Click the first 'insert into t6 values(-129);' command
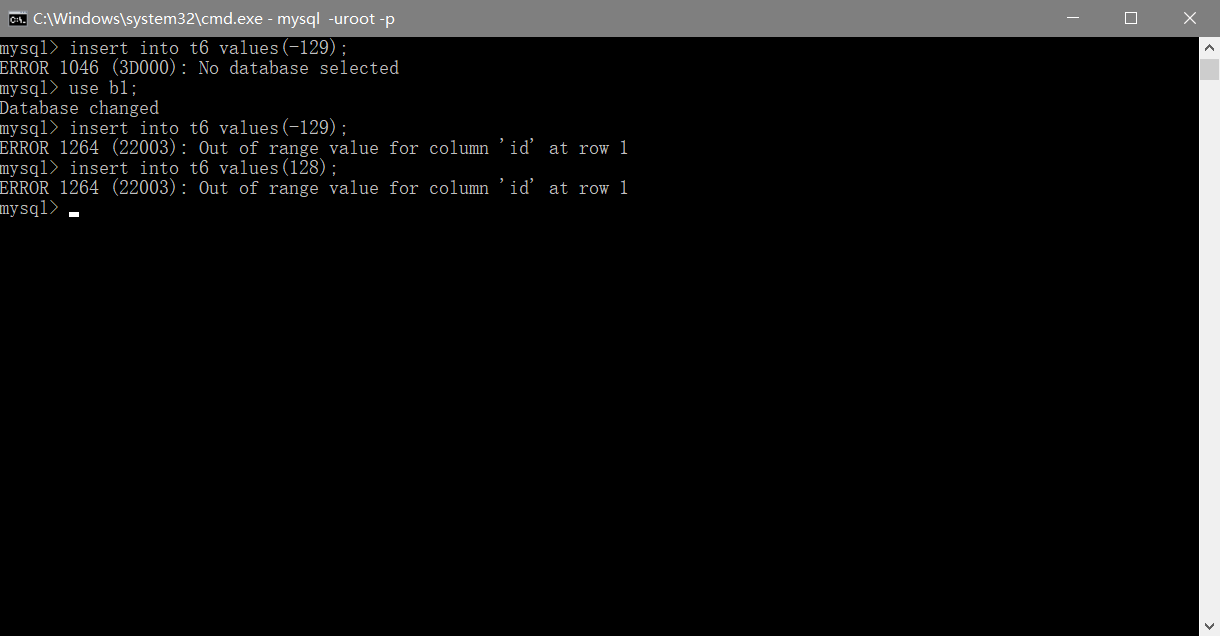Viewport: 1220px width, 636px height. 209,48
